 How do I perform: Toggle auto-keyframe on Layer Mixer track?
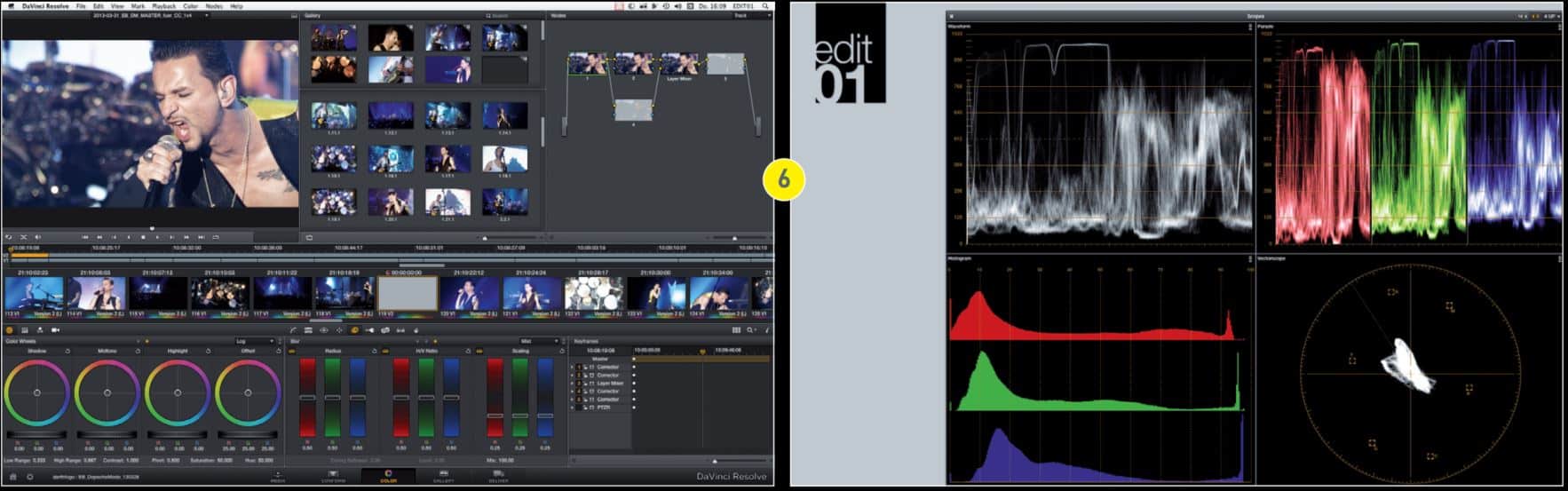[592, 384]
